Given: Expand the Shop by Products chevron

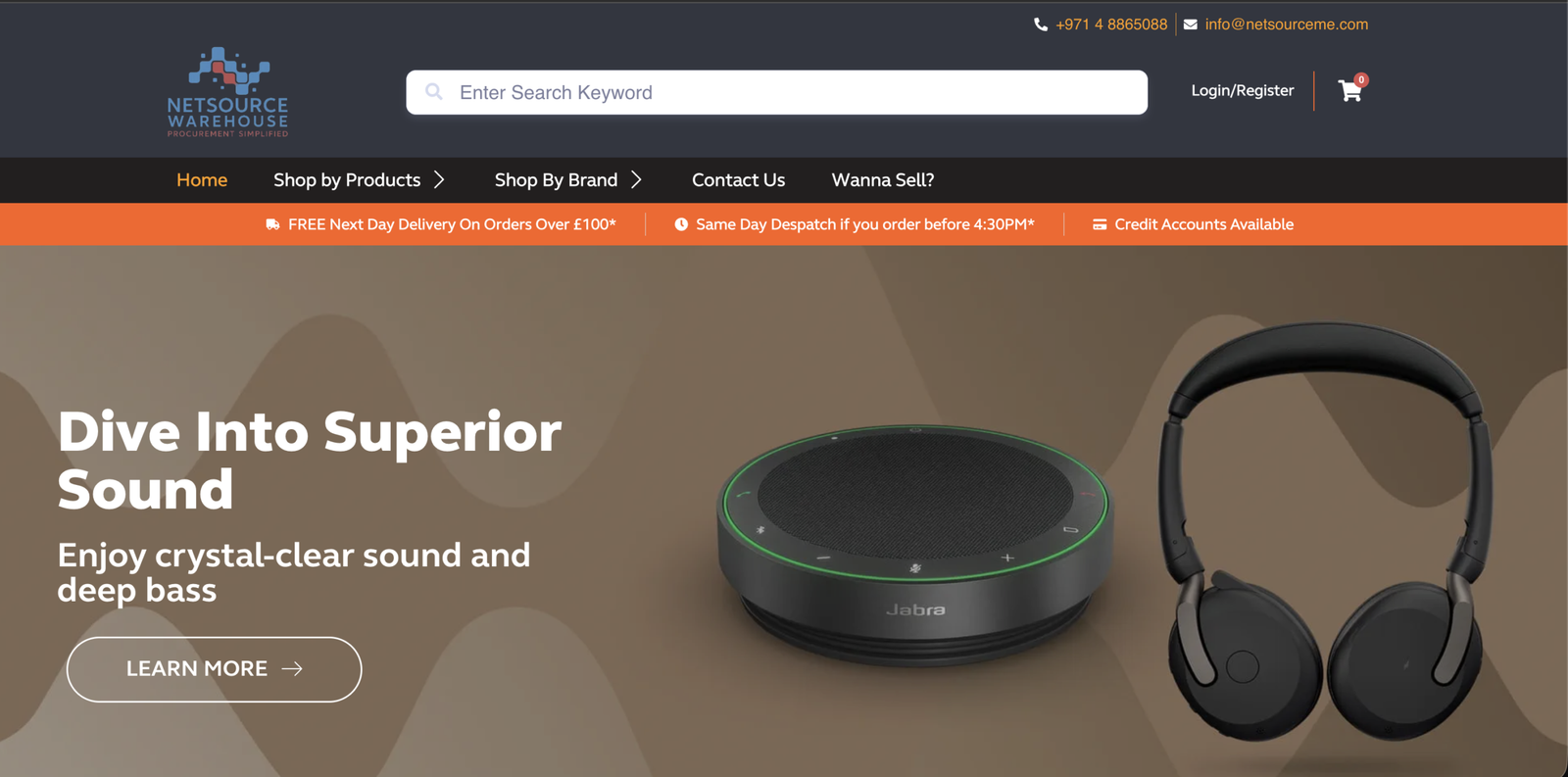Looking at the screenshot, I should tap(439, 179).
